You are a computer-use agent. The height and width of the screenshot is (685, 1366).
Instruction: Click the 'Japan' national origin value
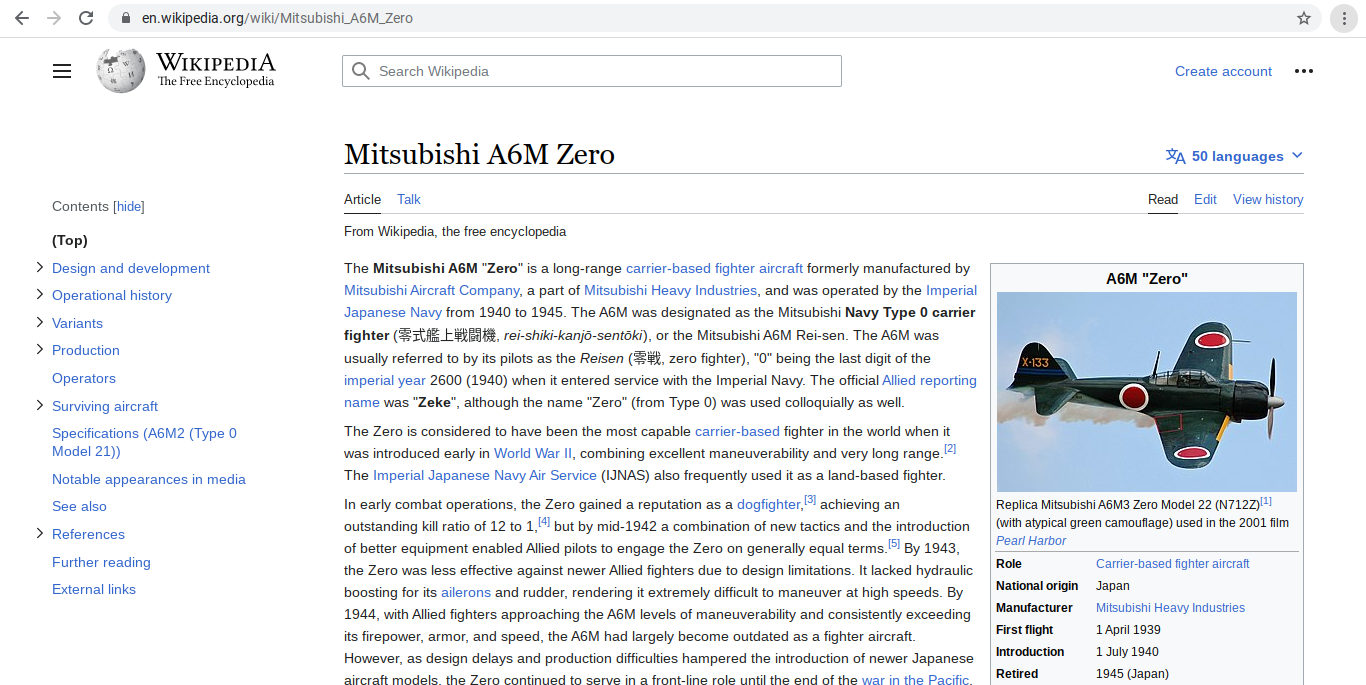pyautogui.click(x=1113, y=586)
